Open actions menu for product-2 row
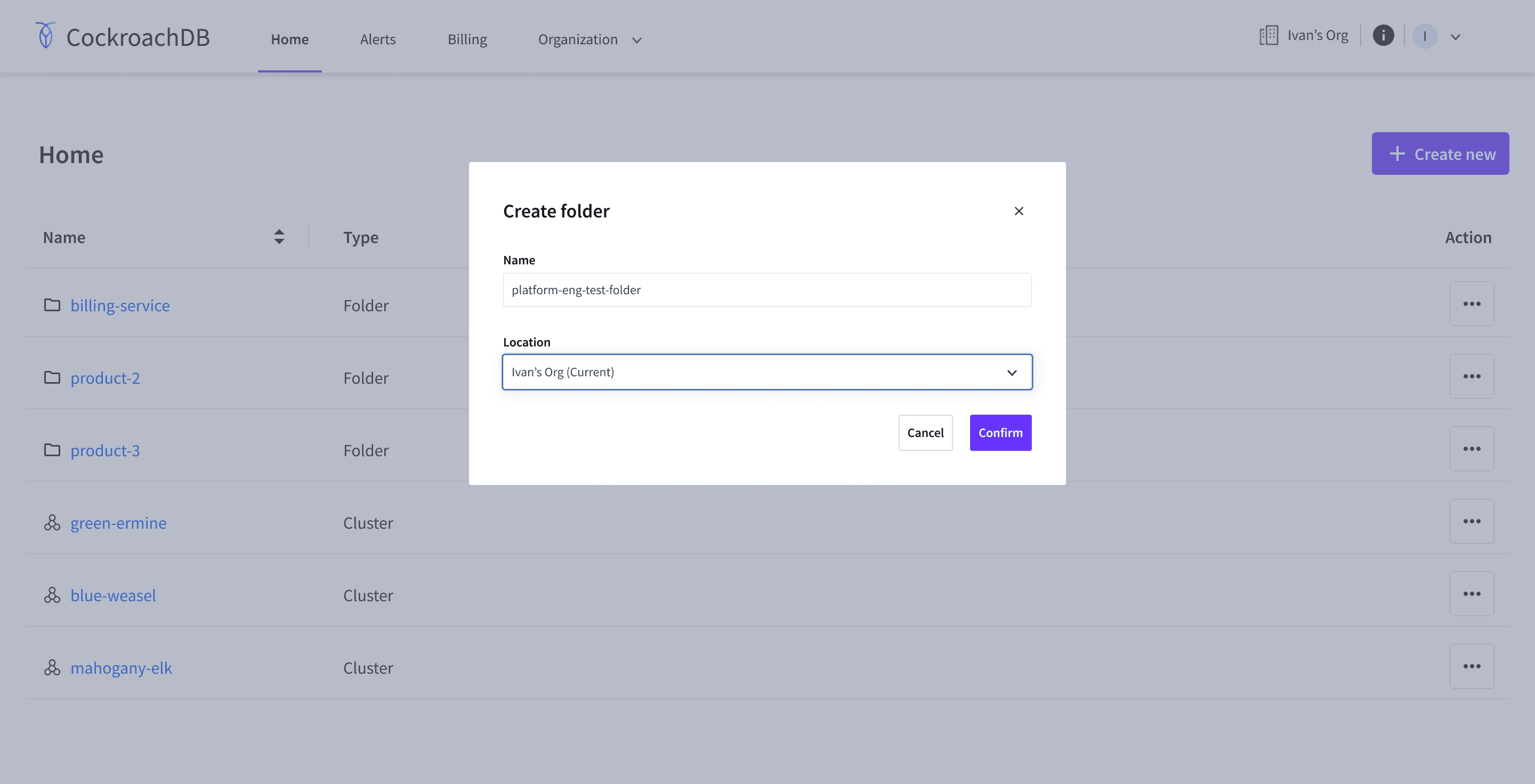This screenshot has width=1535, height=784. point(1472,376)
